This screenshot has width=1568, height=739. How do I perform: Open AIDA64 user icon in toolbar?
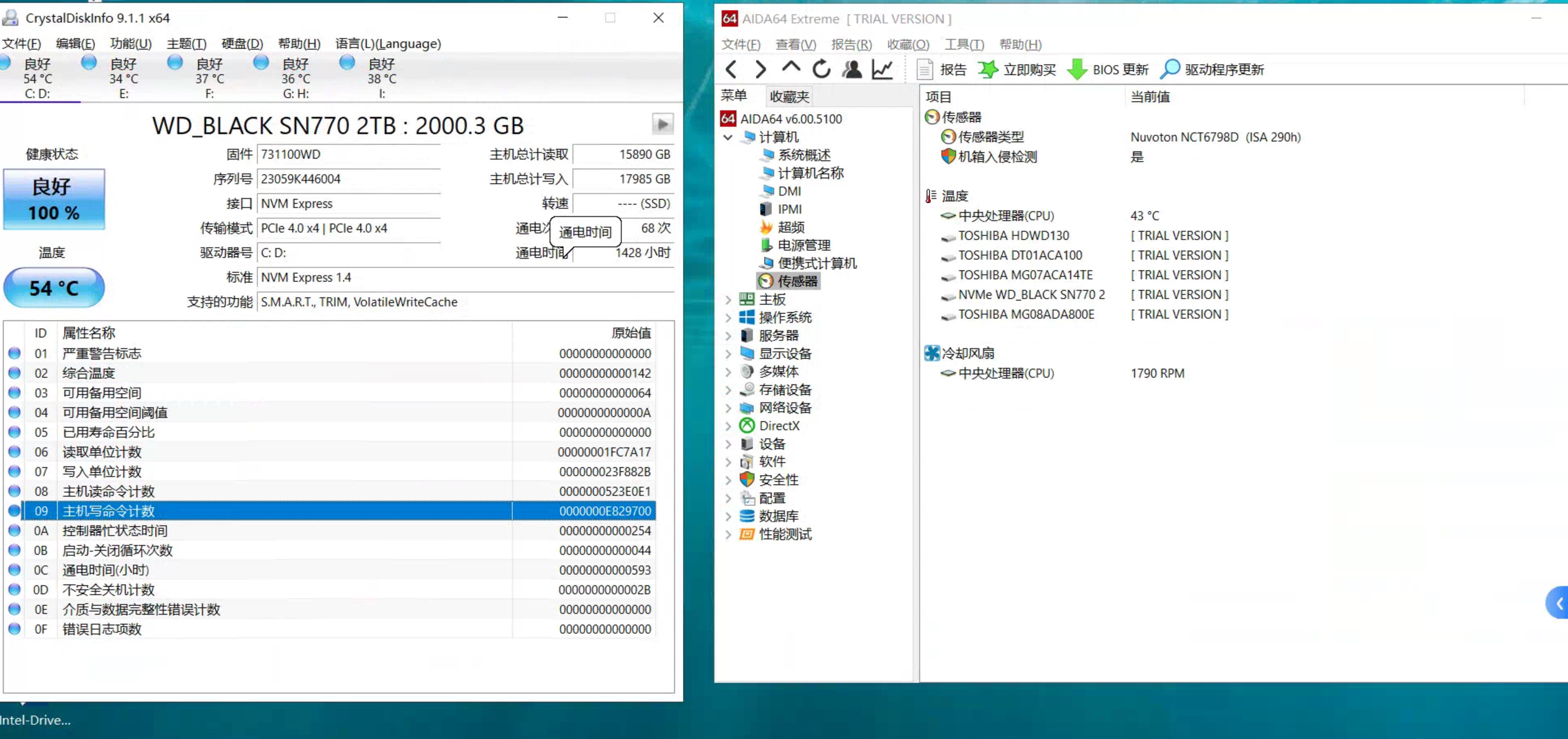pos(852,69)
